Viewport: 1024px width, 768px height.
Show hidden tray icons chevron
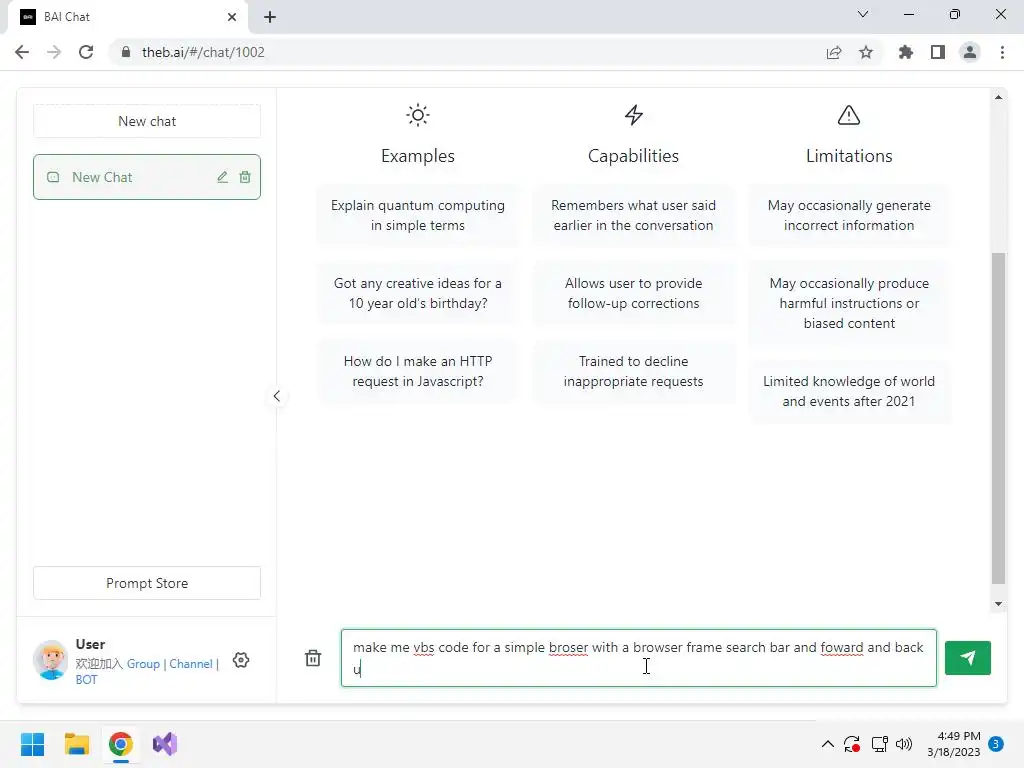(827, 744)
